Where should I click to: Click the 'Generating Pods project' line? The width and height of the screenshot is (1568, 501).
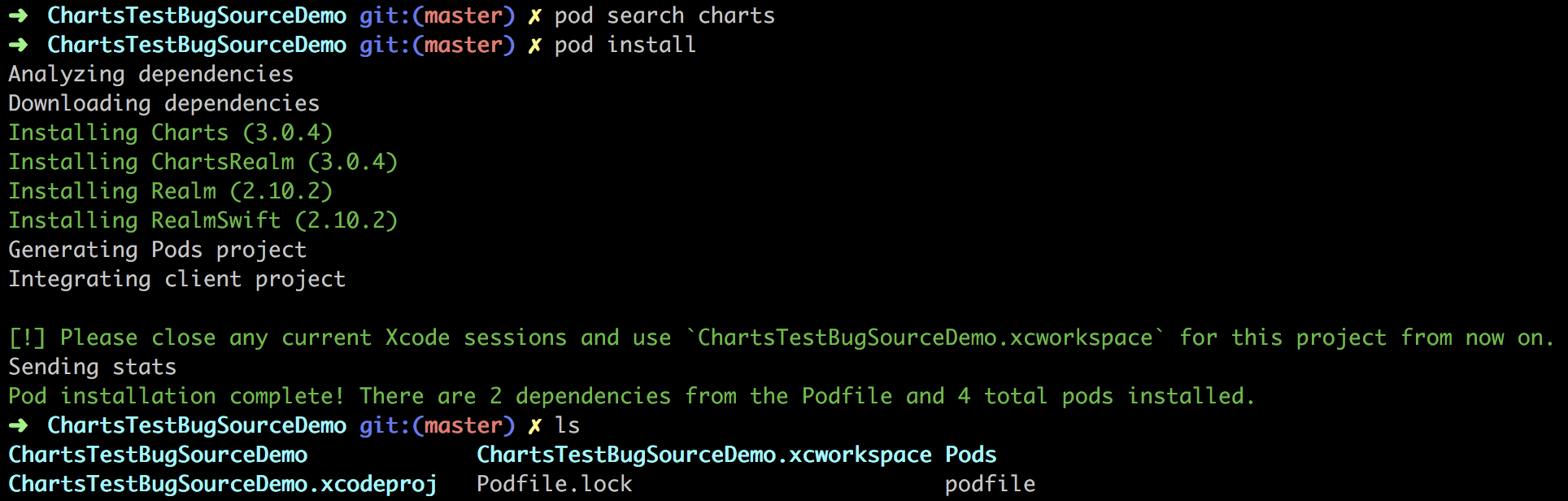coord(158,250)
